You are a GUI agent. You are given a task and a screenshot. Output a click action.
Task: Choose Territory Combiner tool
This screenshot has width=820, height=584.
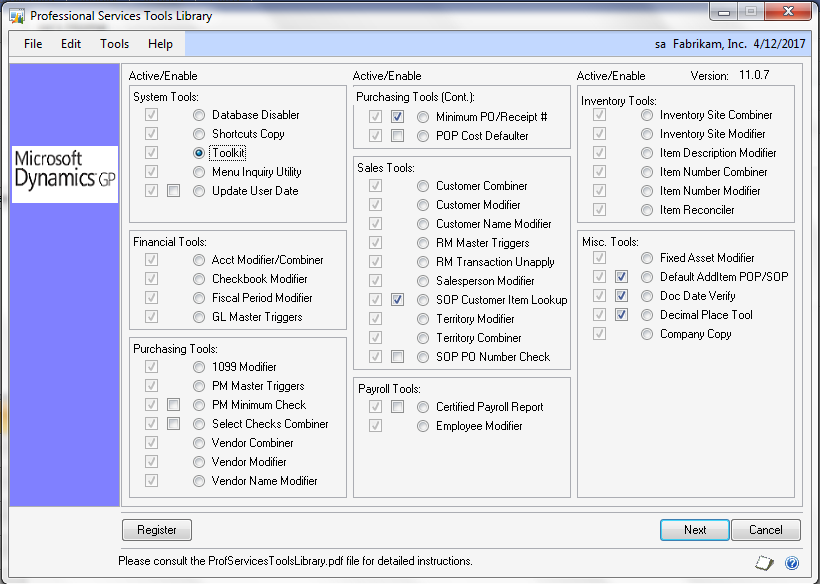[423, 338]
